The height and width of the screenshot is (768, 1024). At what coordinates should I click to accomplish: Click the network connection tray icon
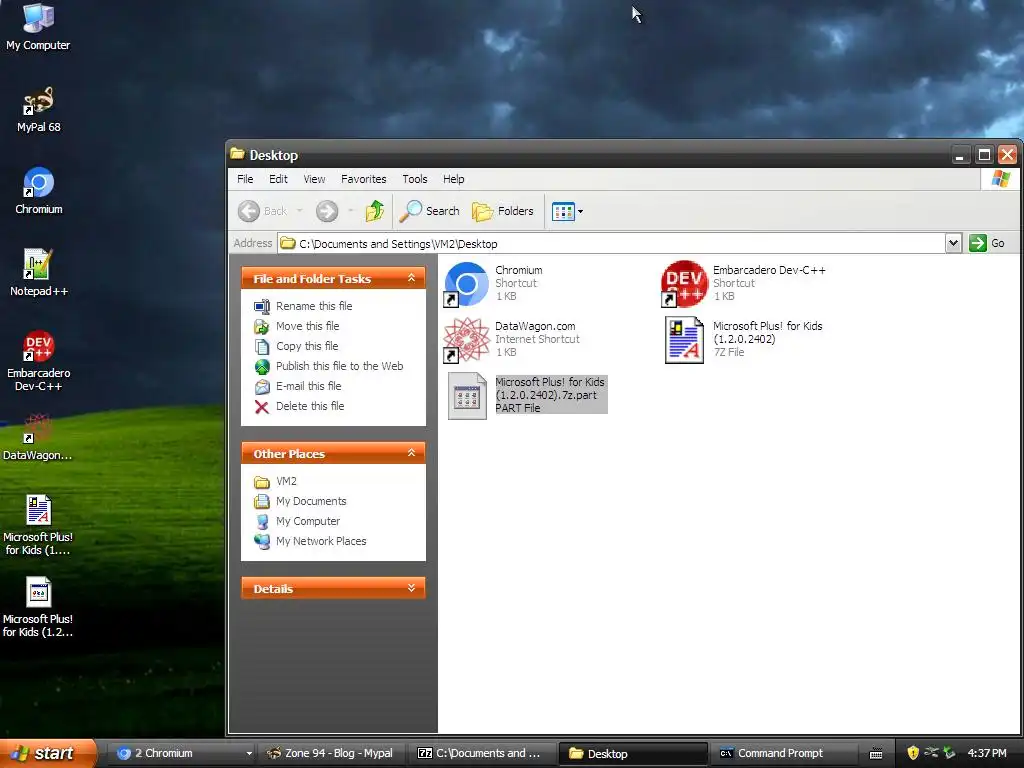(931, 753)
